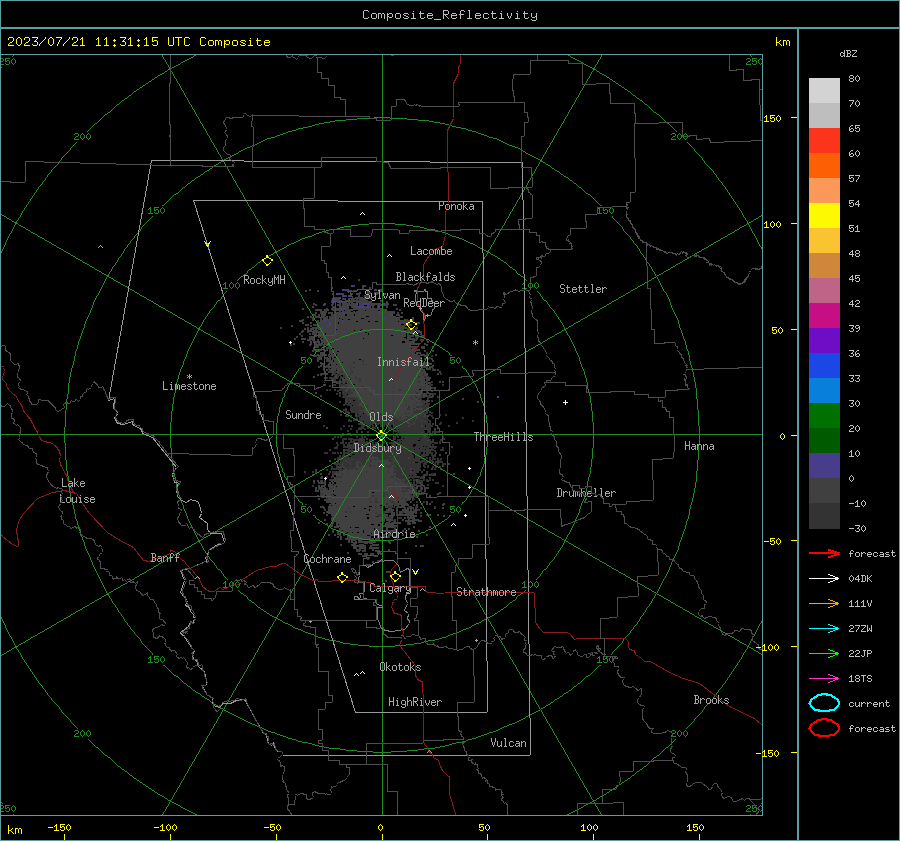Click the orange 111V arrow icon
This screenshot has width=900, height=841.
824,603
